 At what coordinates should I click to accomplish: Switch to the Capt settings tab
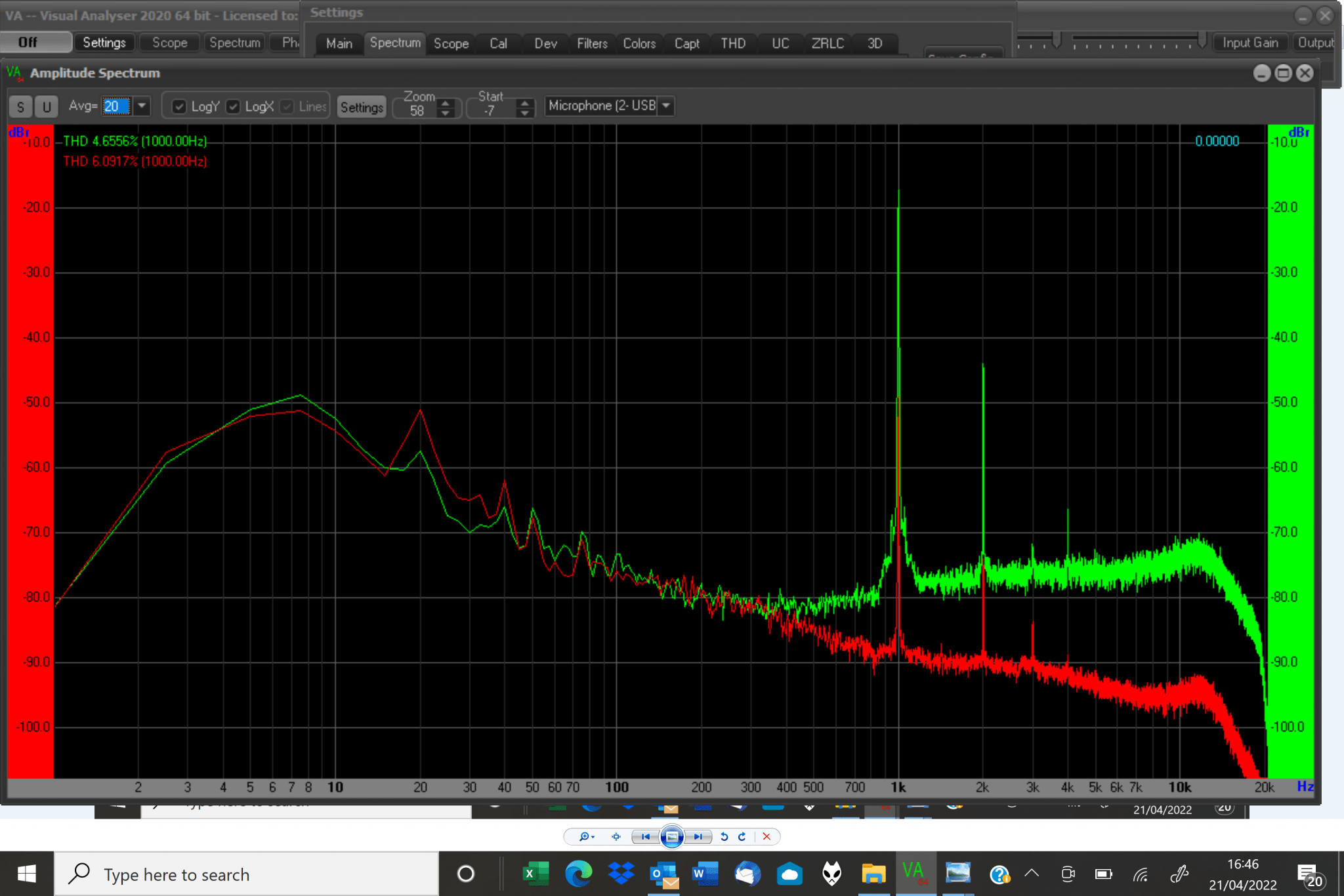(x=686, y=43)
